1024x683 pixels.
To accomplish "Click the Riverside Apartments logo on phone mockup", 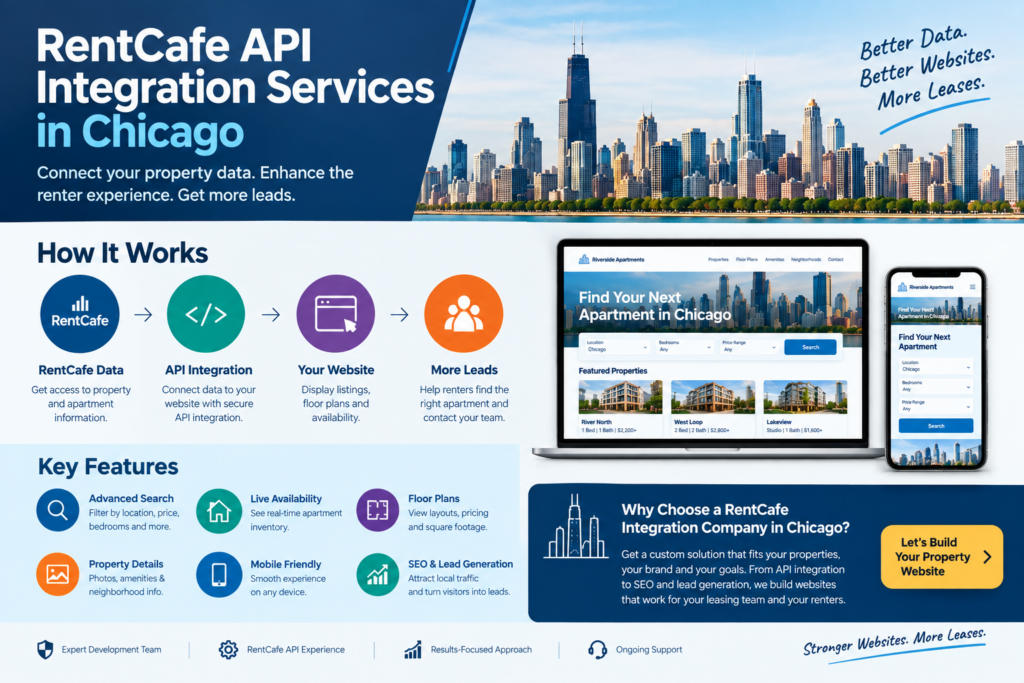I will pos(925,287).
